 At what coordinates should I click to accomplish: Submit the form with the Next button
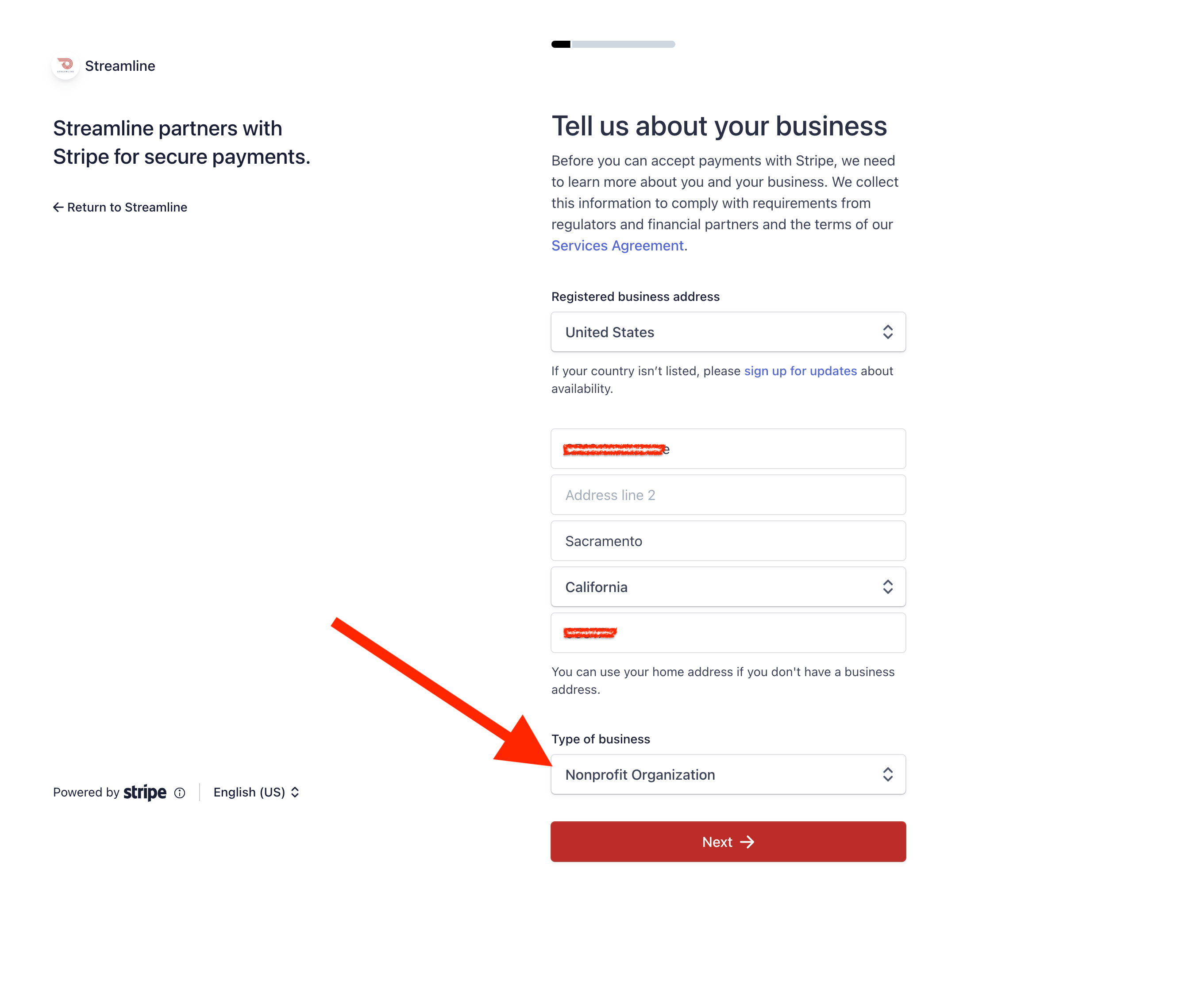pyautogui.click(x=728, y=842)
